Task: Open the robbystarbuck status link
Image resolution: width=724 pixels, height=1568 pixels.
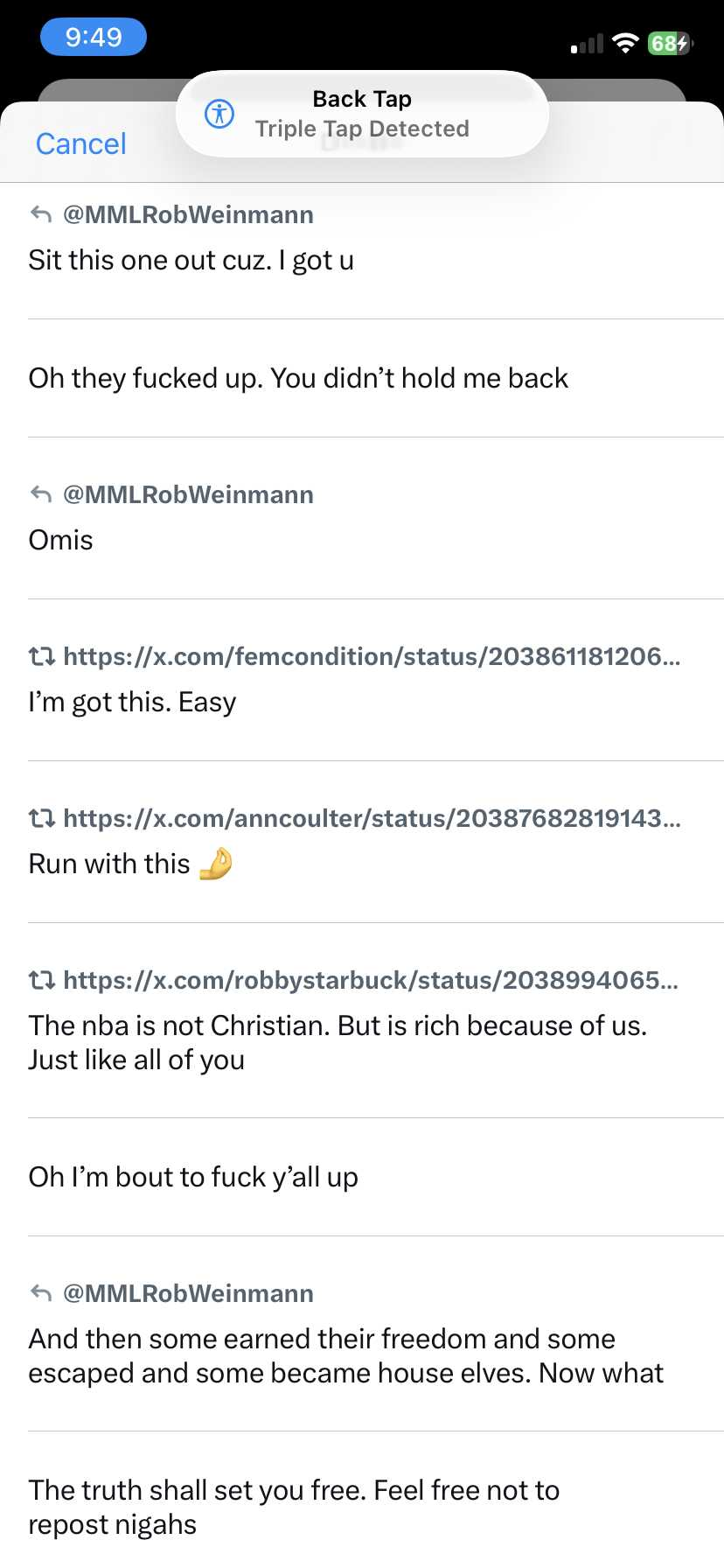Action: point(371,980)
